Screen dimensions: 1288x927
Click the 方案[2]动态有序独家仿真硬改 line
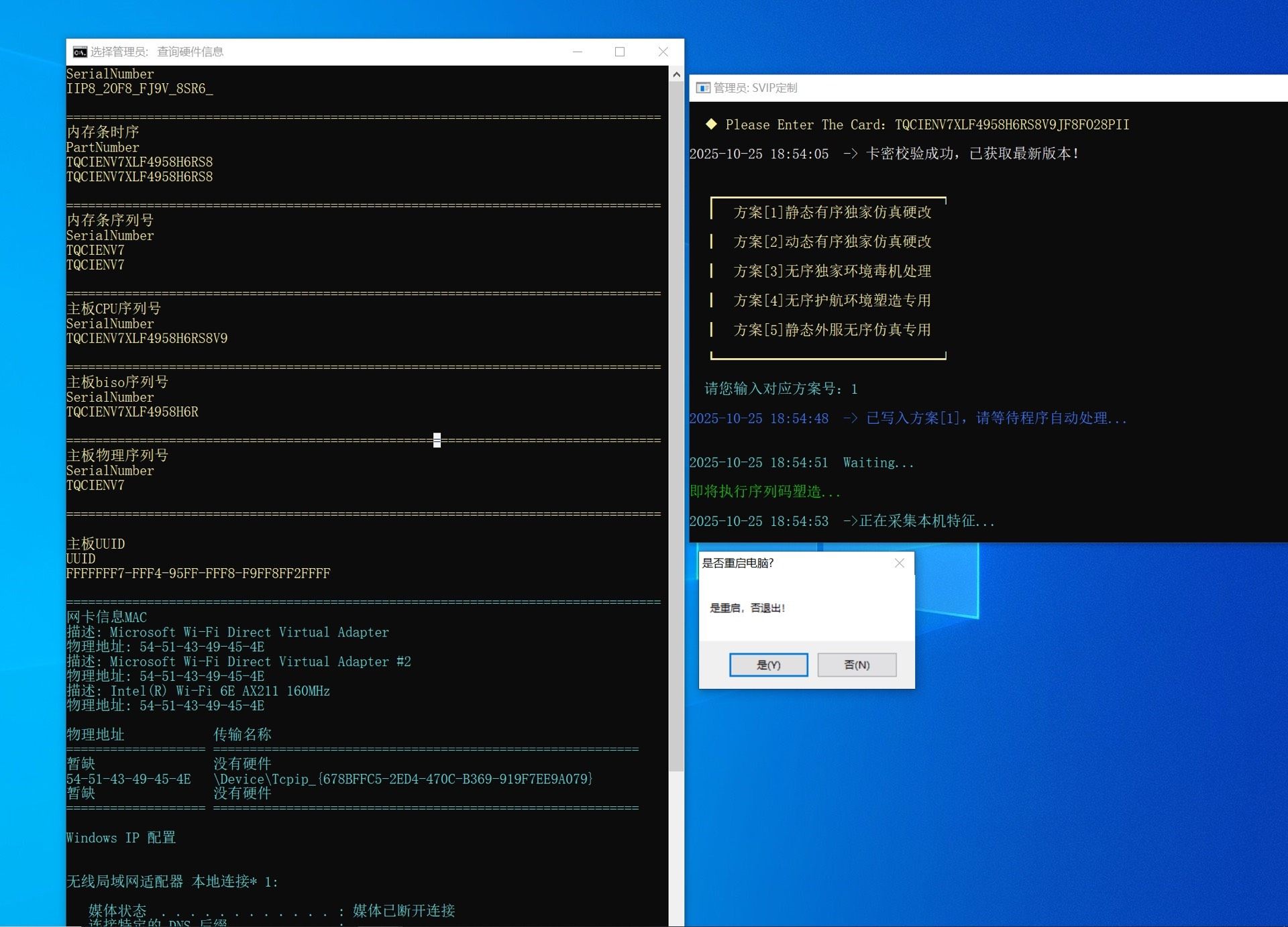point(832,241)
